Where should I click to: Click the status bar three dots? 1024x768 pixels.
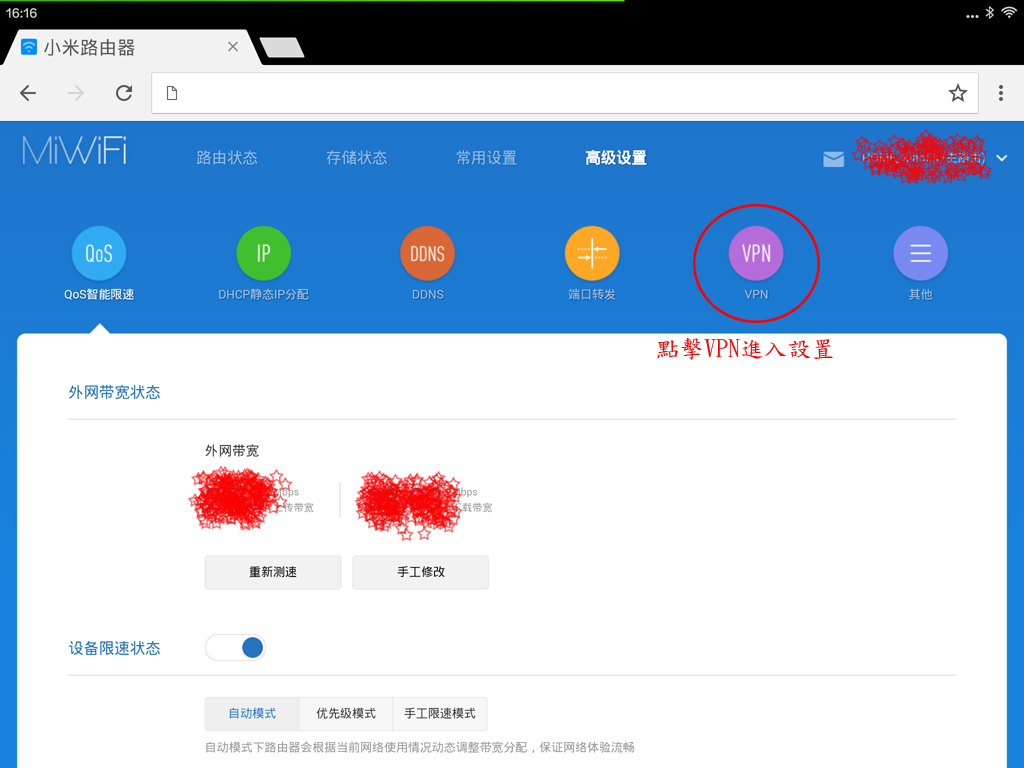pyautogui.click(x=972, y=16)
